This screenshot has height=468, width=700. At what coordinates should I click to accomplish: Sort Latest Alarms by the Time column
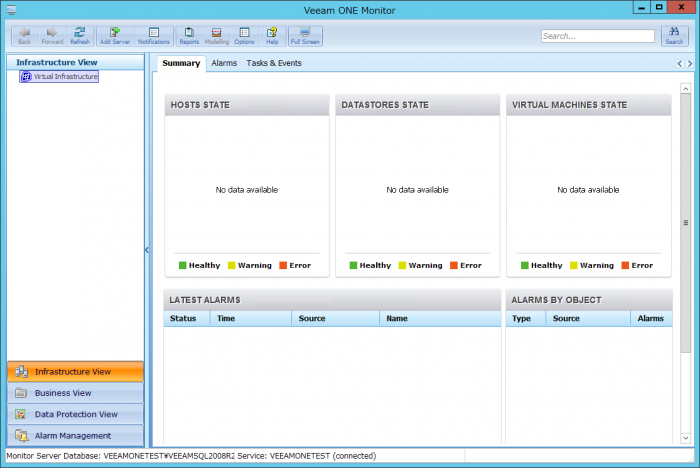pos(250,318)
